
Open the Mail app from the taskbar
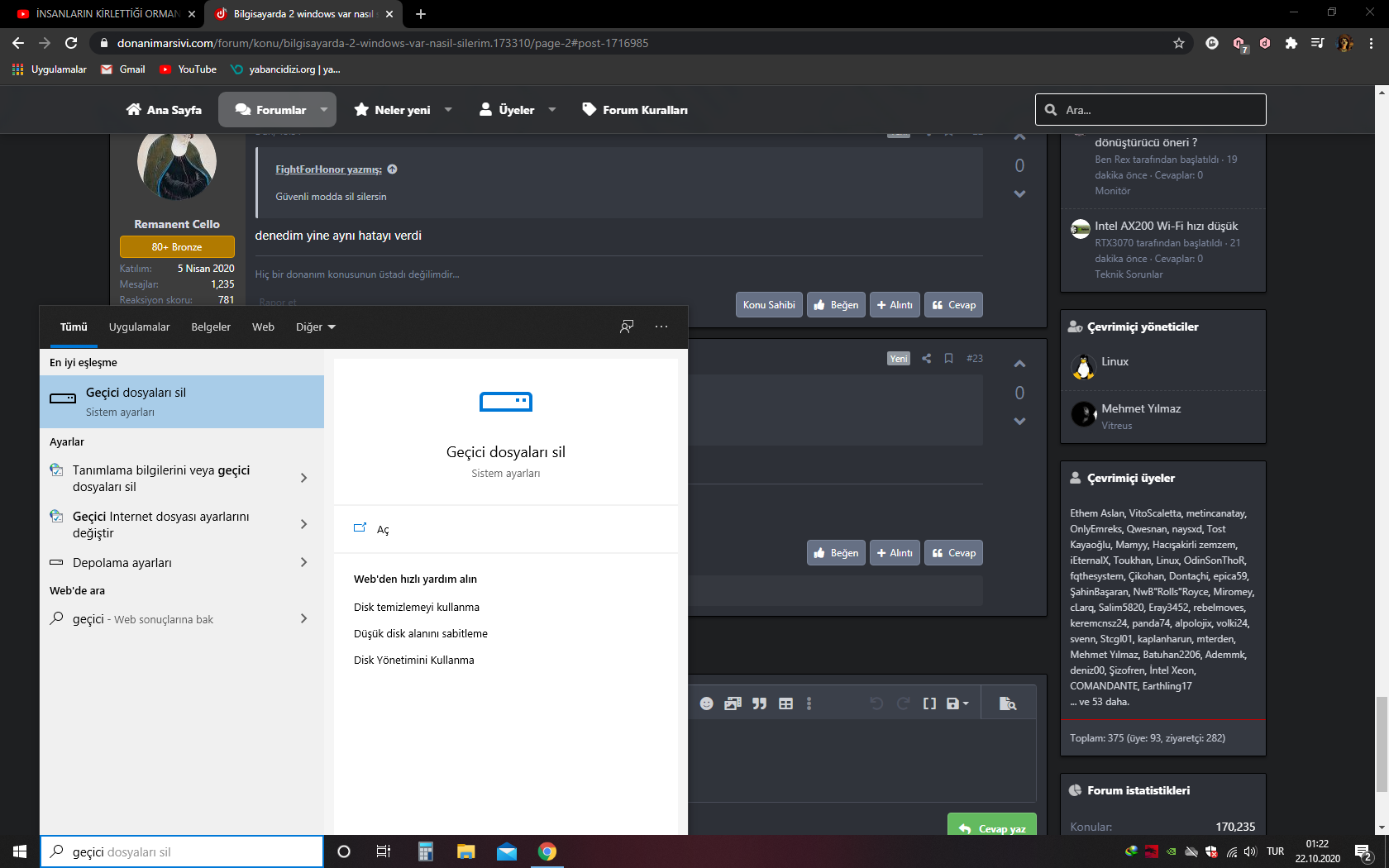507,851
